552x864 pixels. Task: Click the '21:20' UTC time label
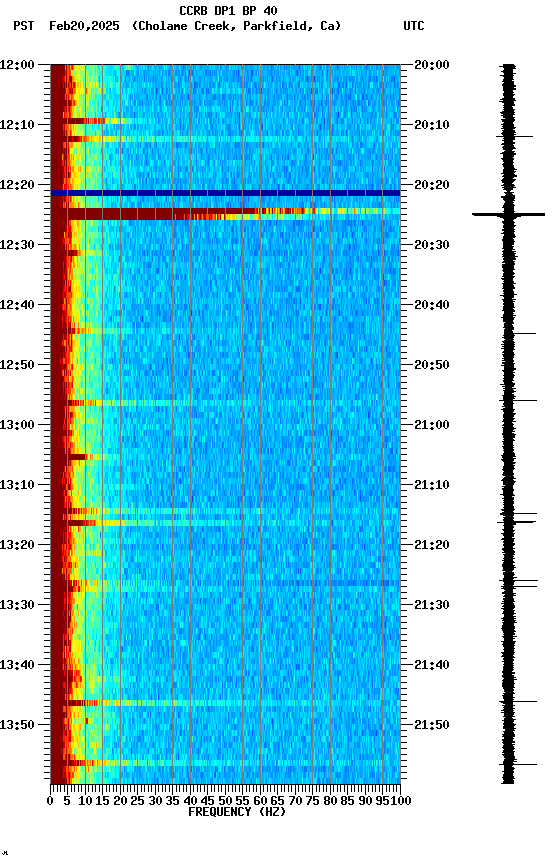432,546
